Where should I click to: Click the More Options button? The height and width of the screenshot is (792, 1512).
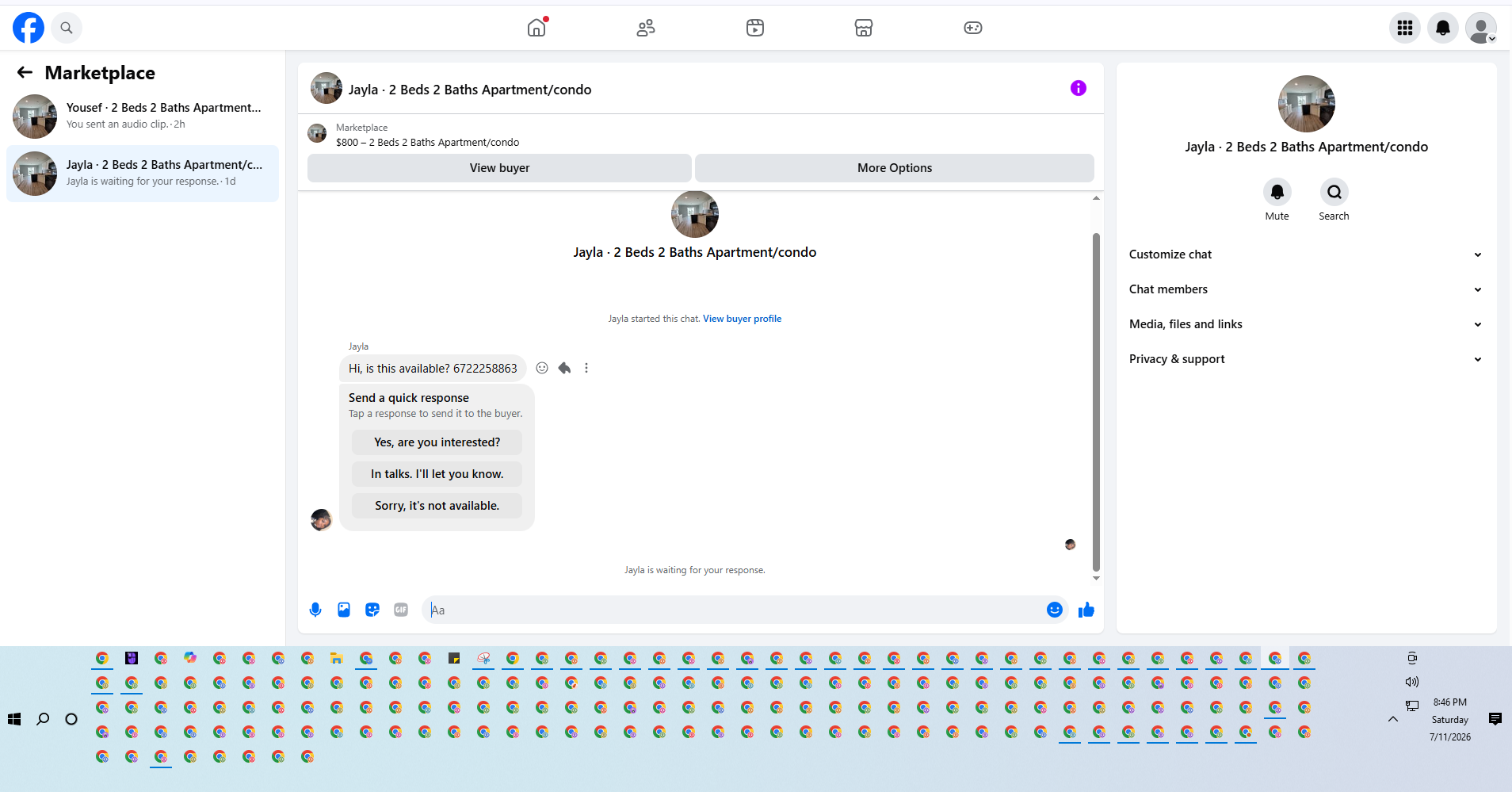895,168
